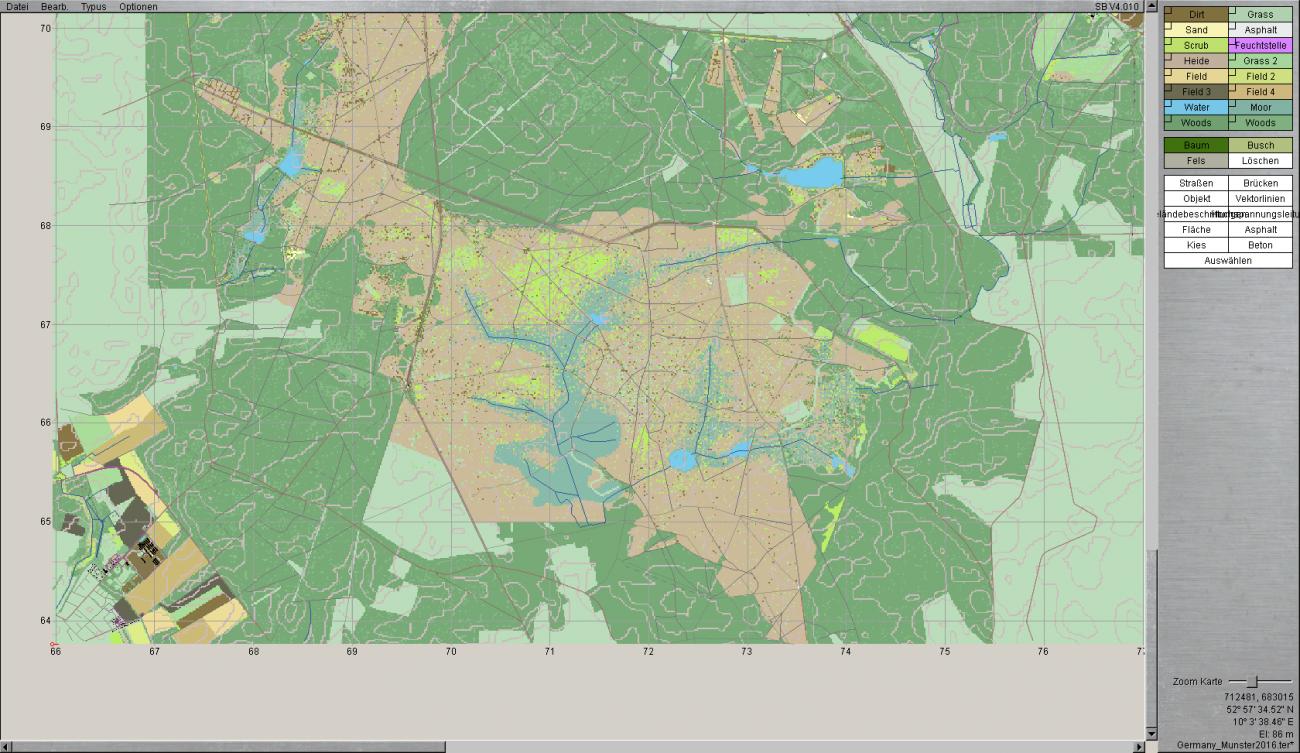
Task: Open the Optionen menu
Action: [x=138, y=7]
